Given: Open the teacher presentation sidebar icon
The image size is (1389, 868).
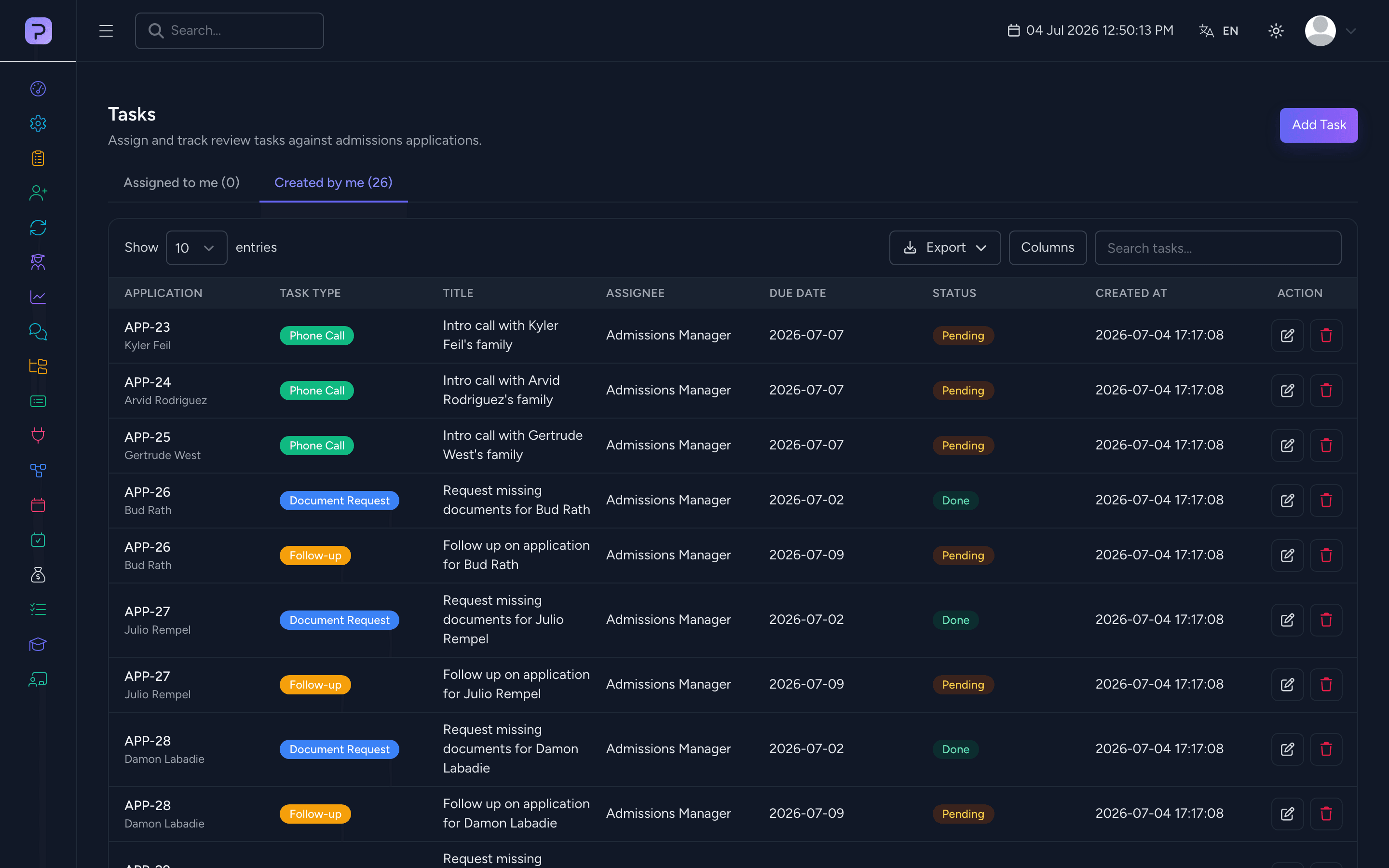Looking at the screenshot, I should click(38, 679).
